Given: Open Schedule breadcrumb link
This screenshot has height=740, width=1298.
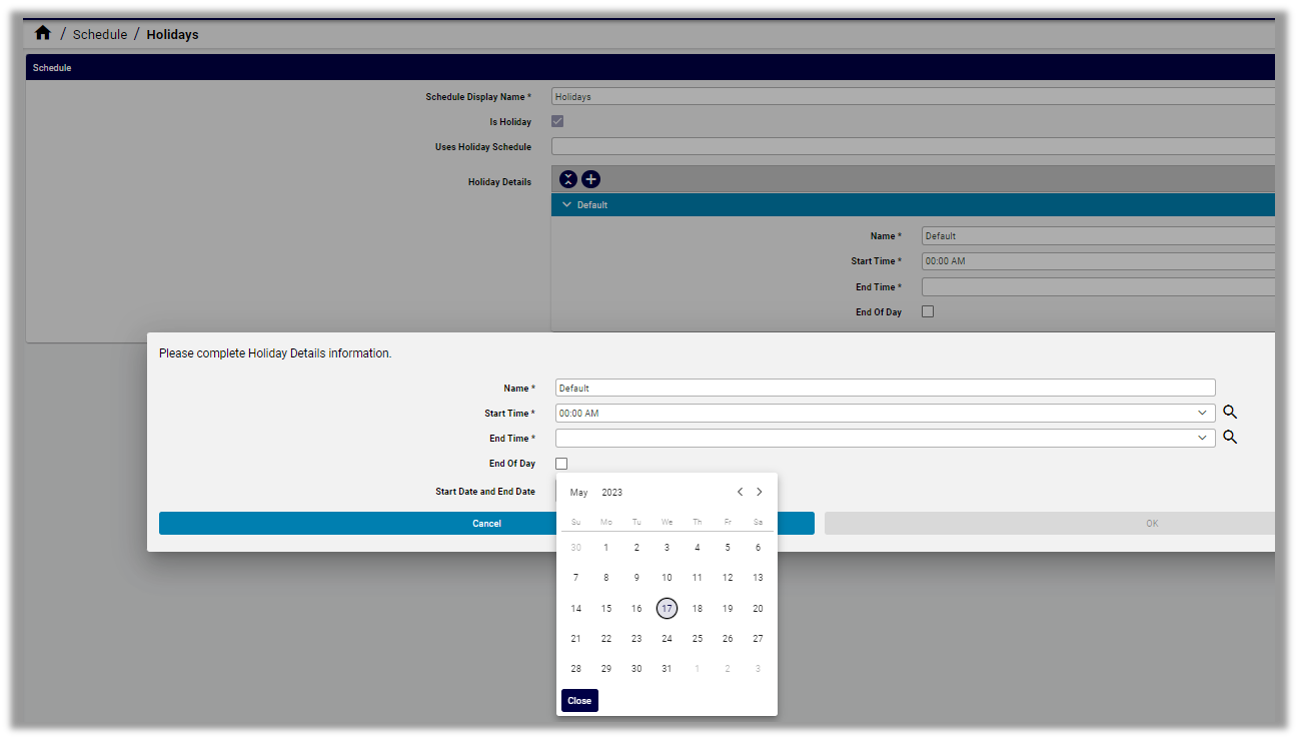Looking at the screenshot, I should pyautogui.click(x=100, y=34).
